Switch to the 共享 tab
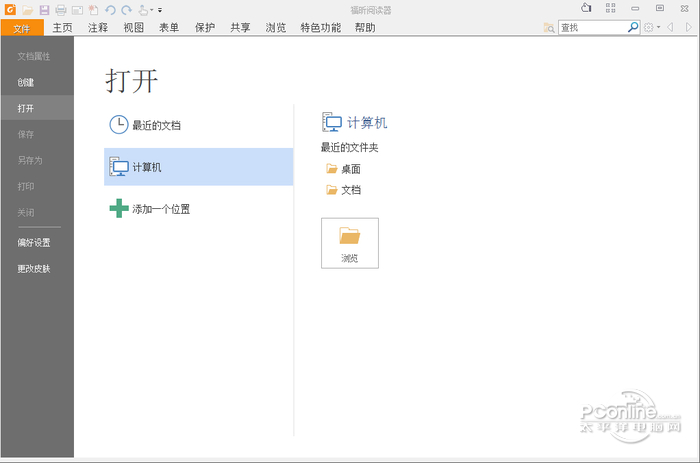This screenshot has width=700, height=463. (240, 28)
